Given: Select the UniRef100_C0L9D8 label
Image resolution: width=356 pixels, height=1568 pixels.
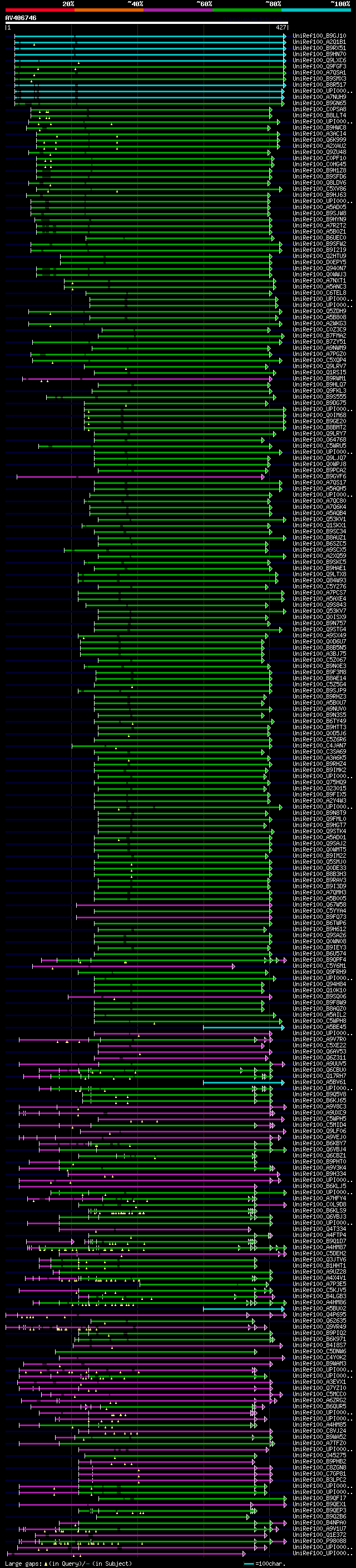Looking at the screenshot, I should (319, 1205).
